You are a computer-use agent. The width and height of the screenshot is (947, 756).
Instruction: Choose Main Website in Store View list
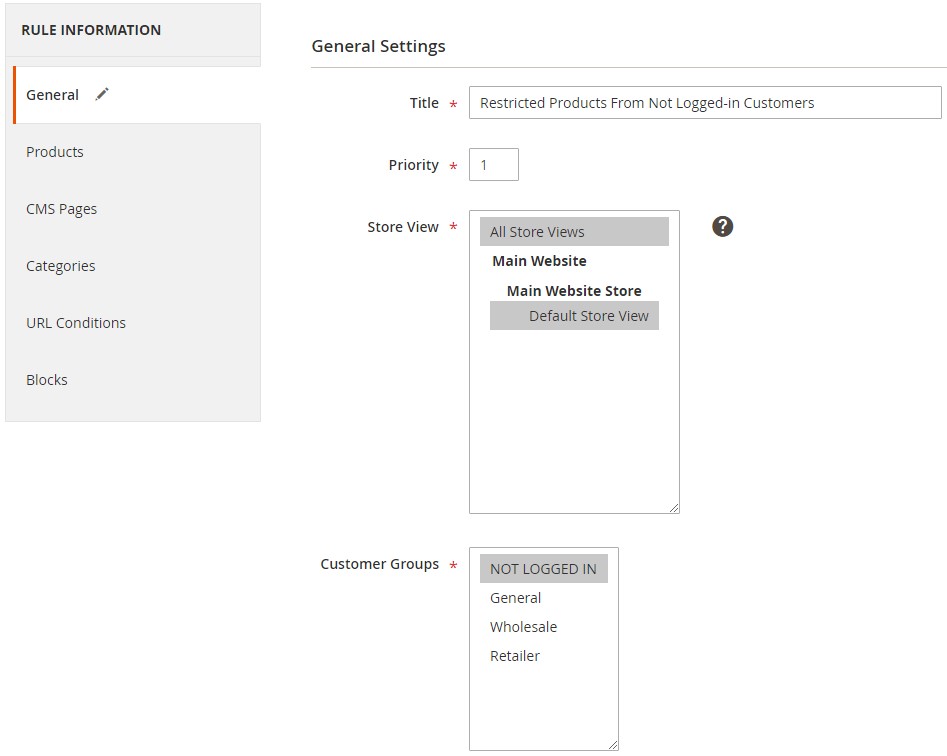[x=539, y=261]
